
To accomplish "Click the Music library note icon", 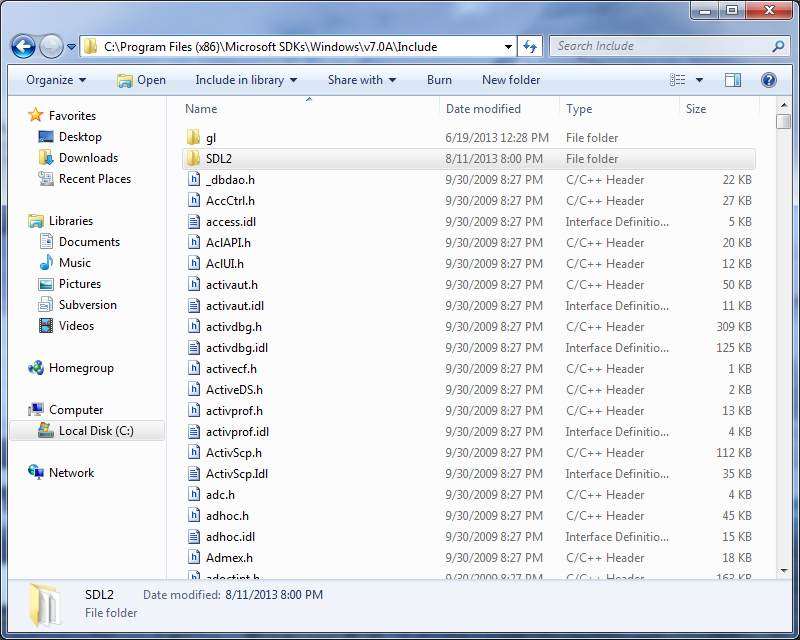I will [x=44, y=262].
